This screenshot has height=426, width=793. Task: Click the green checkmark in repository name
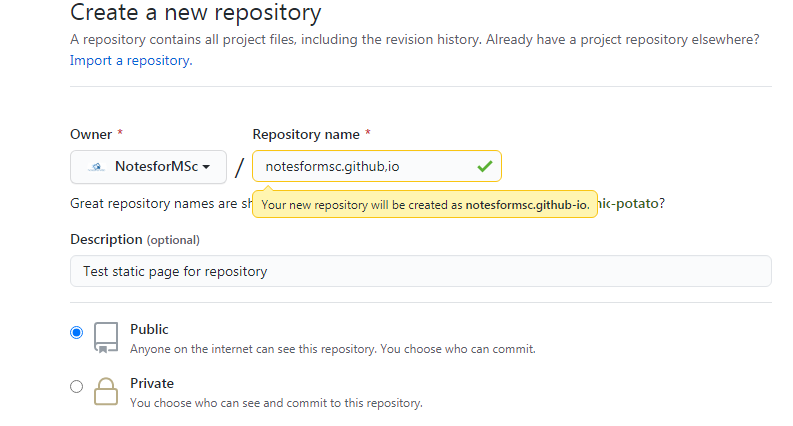484,166
